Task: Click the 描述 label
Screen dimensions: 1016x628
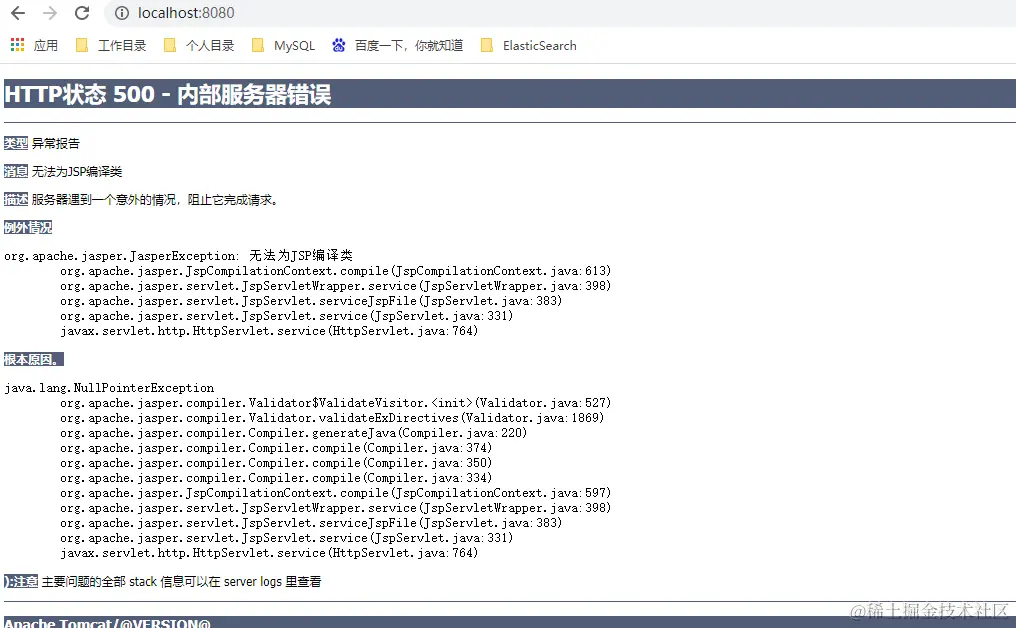Action: [16, 200]
